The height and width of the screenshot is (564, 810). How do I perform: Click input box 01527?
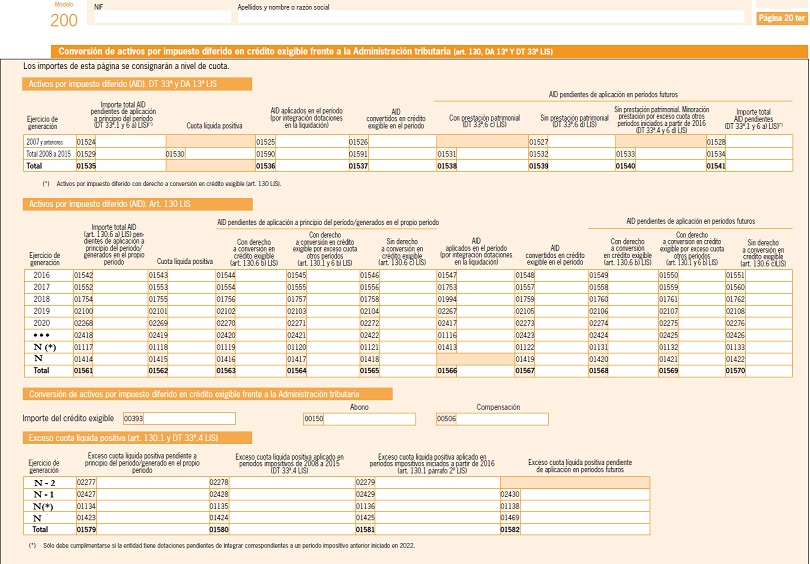pos(582,142)
